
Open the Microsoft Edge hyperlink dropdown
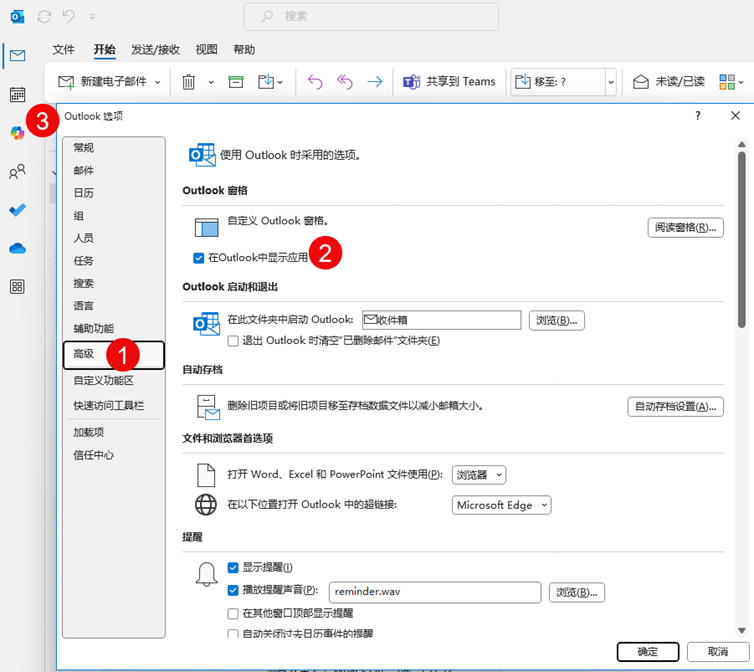[502, 505]
